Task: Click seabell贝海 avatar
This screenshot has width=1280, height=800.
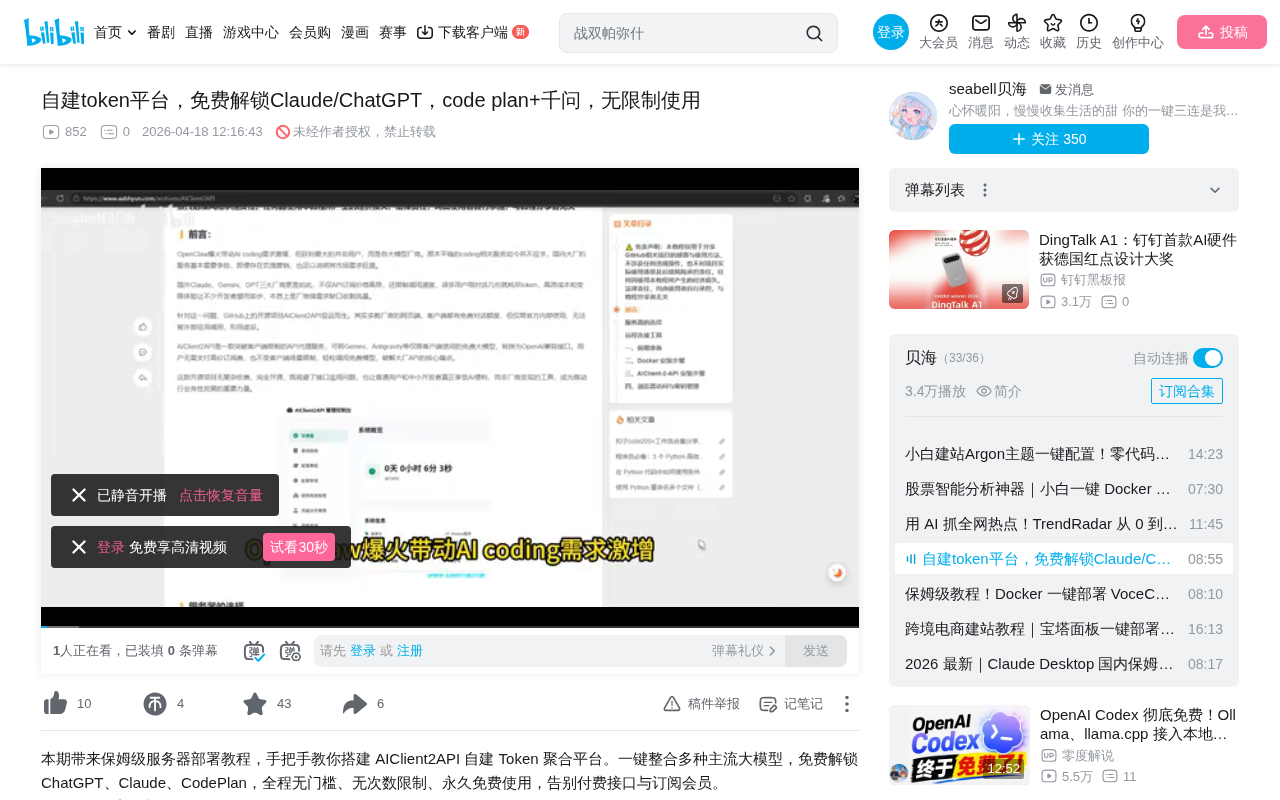Action: pyautogui.click(x=913, y=116)
